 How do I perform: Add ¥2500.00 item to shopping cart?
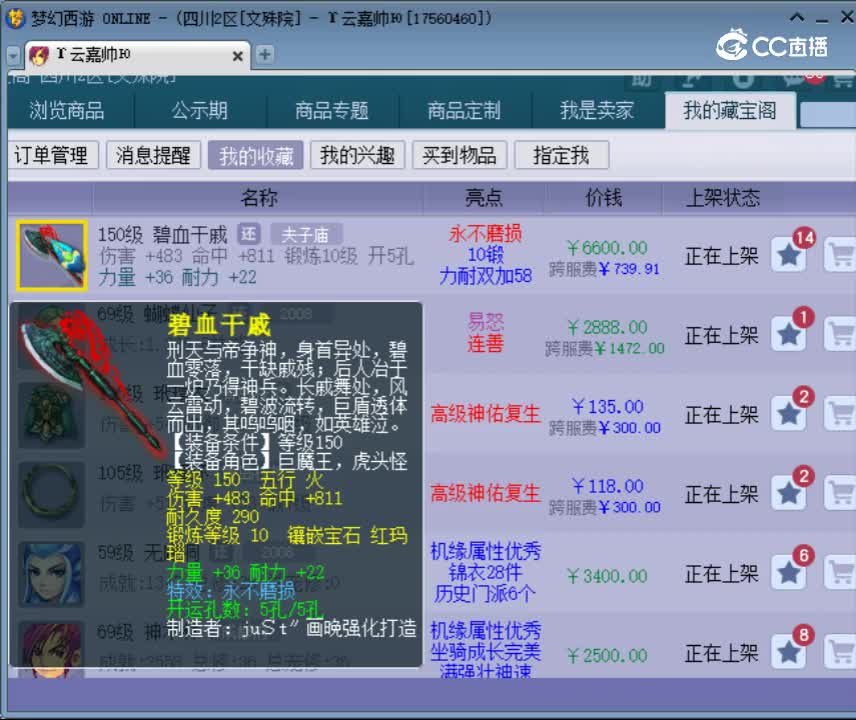click(x=840, y=652)
